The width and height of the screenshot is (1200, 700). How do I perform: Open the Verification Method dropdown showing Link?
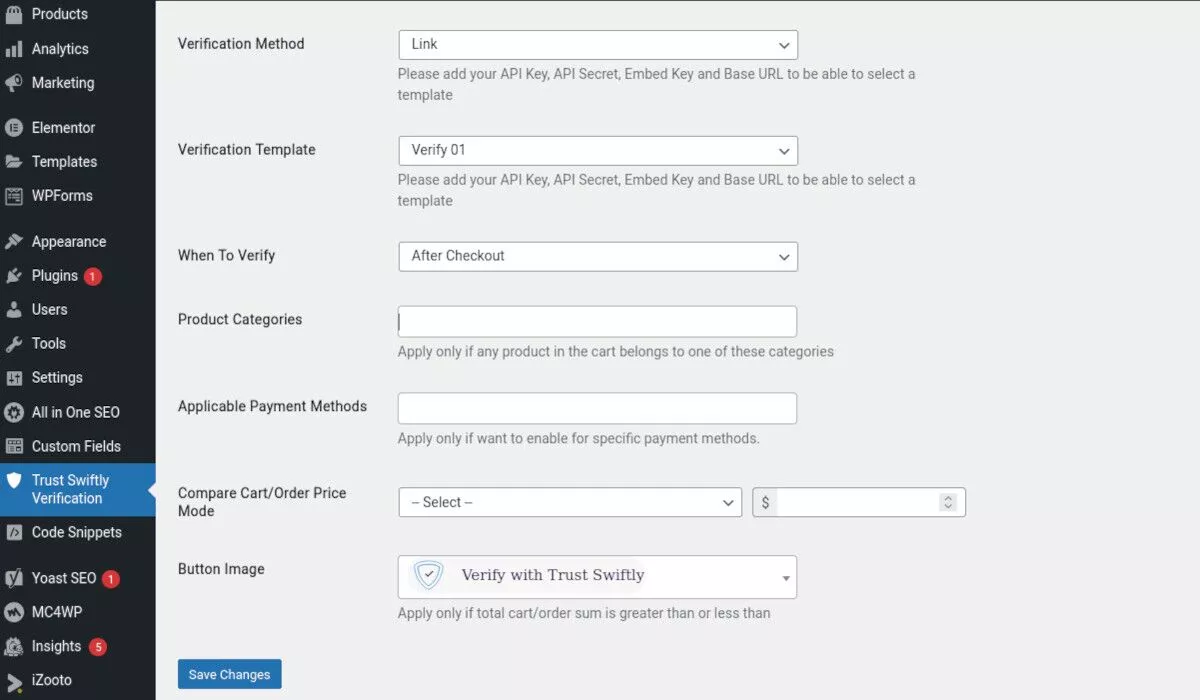click(x=598, y=45)
